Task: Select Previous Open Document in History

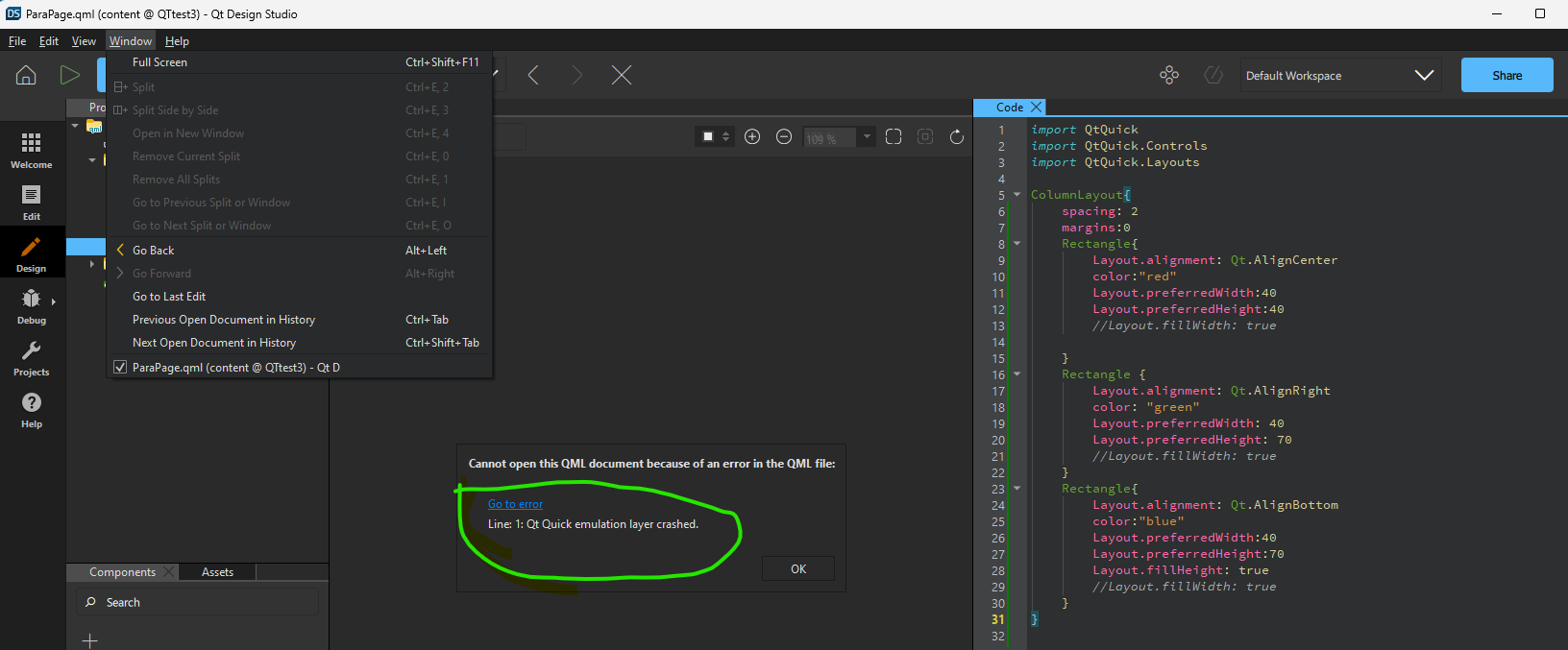Action: pos(300,320)
